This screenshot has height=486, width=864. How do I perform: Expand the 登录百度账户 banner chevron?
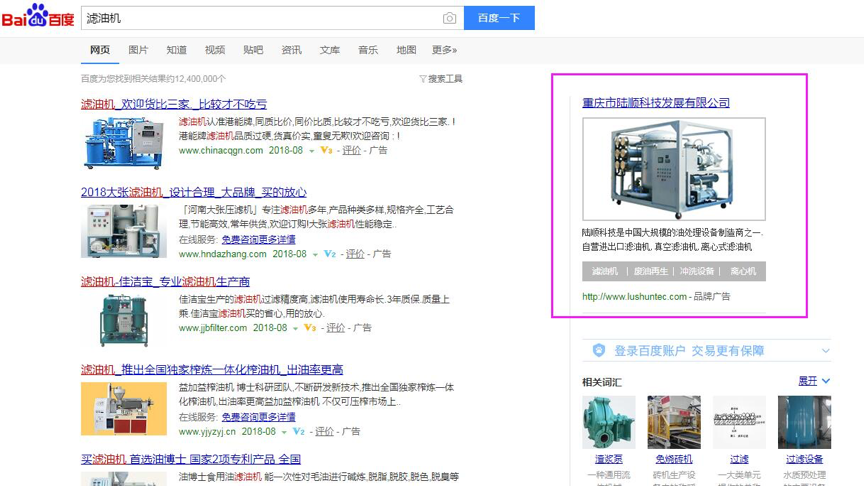[x=825, y=351]
